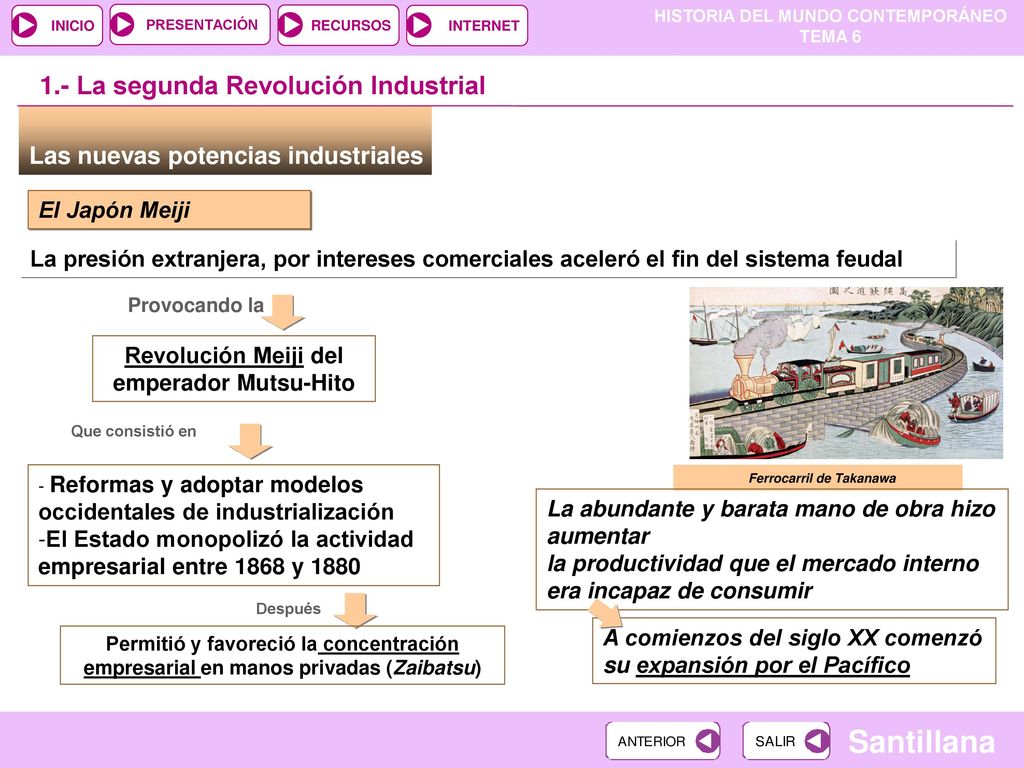
Task: Click the play icon beside PRESENTACIÓN
Action: coord(122,24)
